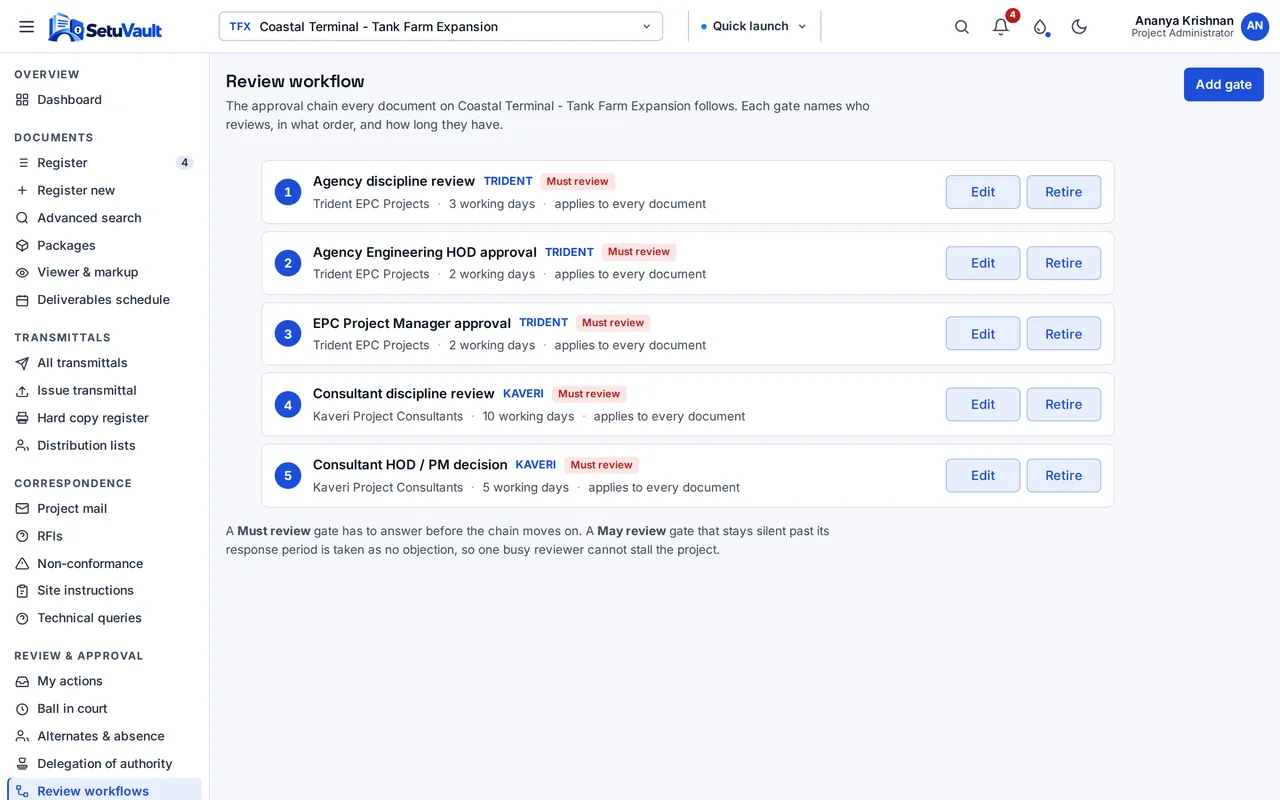Open notifications bell with 4 badge
This screenshot has height=800, width=1280.
[1001, 27]
